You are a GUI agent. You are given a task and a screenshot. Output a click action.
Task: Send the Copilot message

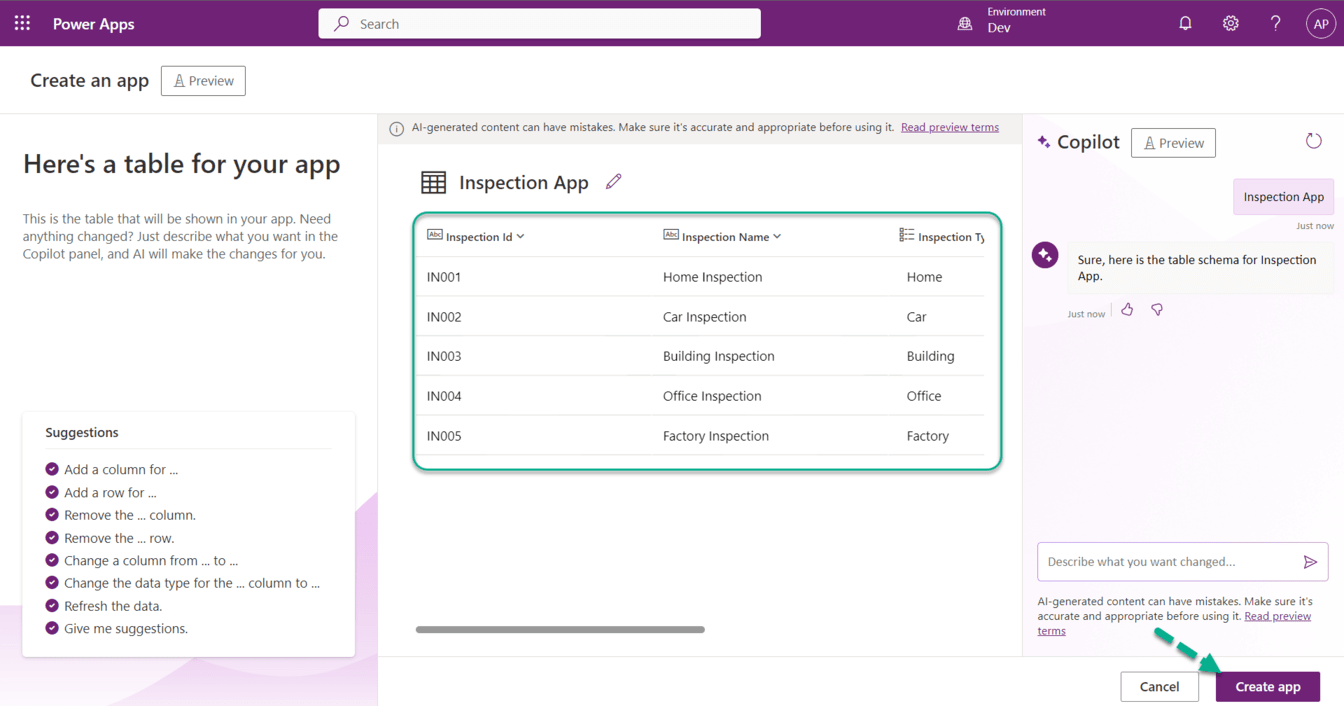pyautogui.click(x=1310, y=562)
